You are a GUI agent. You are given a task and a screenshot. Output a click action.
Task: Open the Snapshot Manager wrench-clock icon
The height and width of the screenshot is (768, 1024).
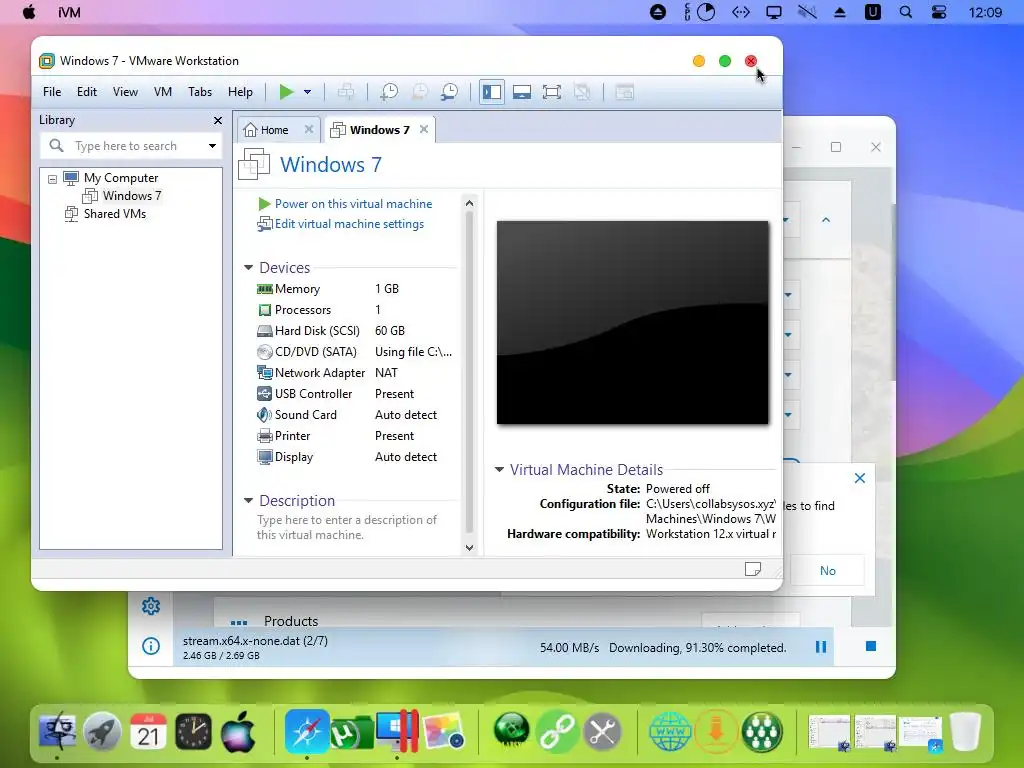pos(449,92)
